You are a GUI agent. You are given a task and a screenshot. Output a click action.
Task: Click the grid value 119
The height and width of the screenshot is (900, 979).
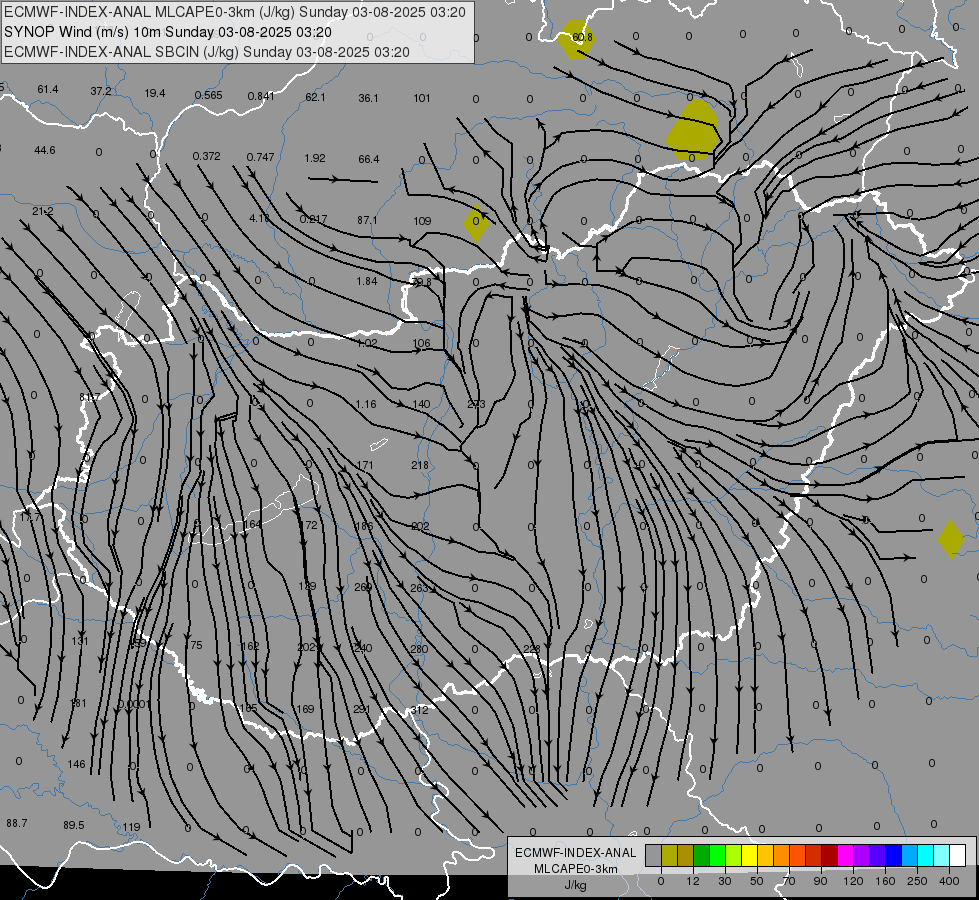131,827
